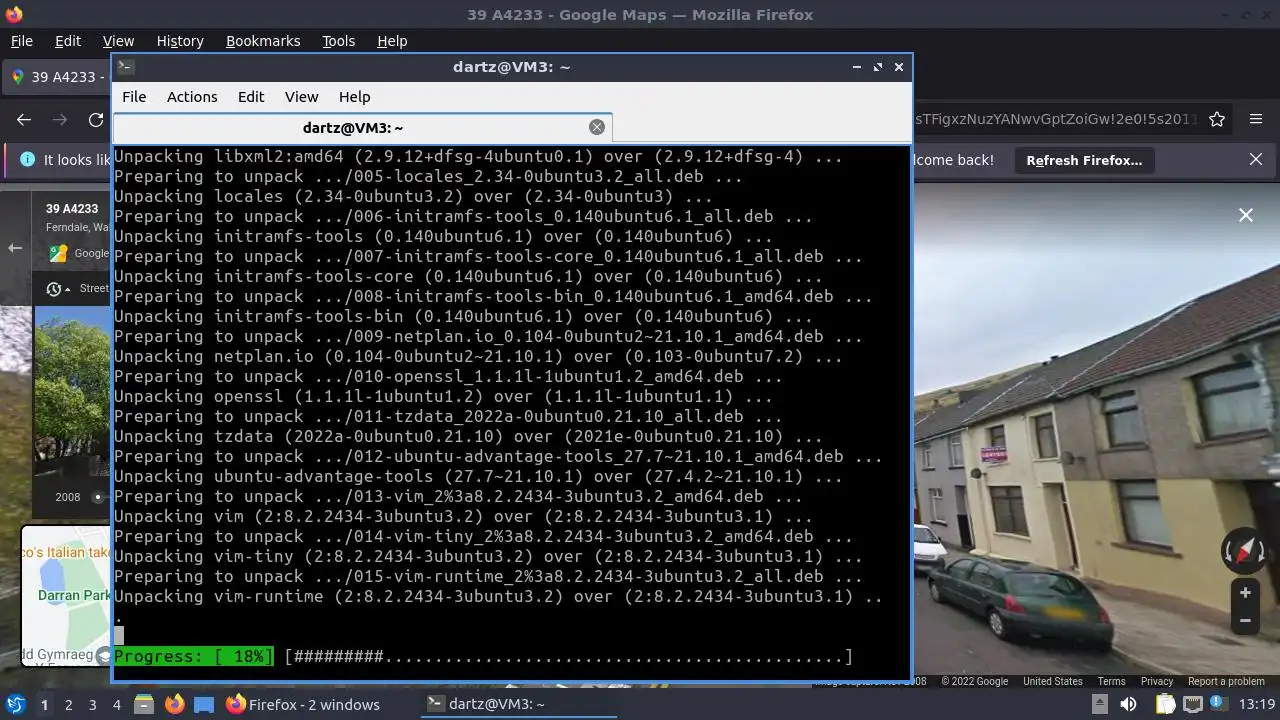1280x720 pixels.
Task: Go back using Google Maps arrow
Action: [15, 248]
